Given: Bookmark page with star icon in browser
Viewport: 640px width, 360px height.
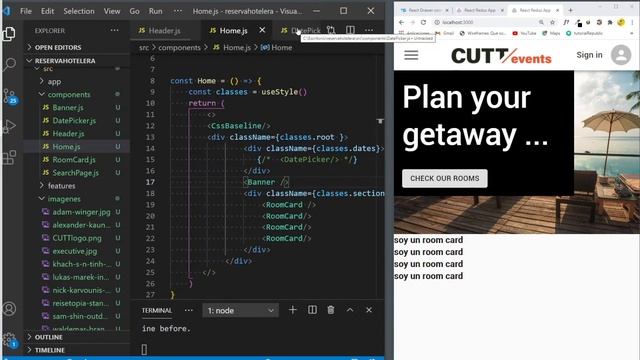Looking at the screenshot, I should [x=552, y=22].
